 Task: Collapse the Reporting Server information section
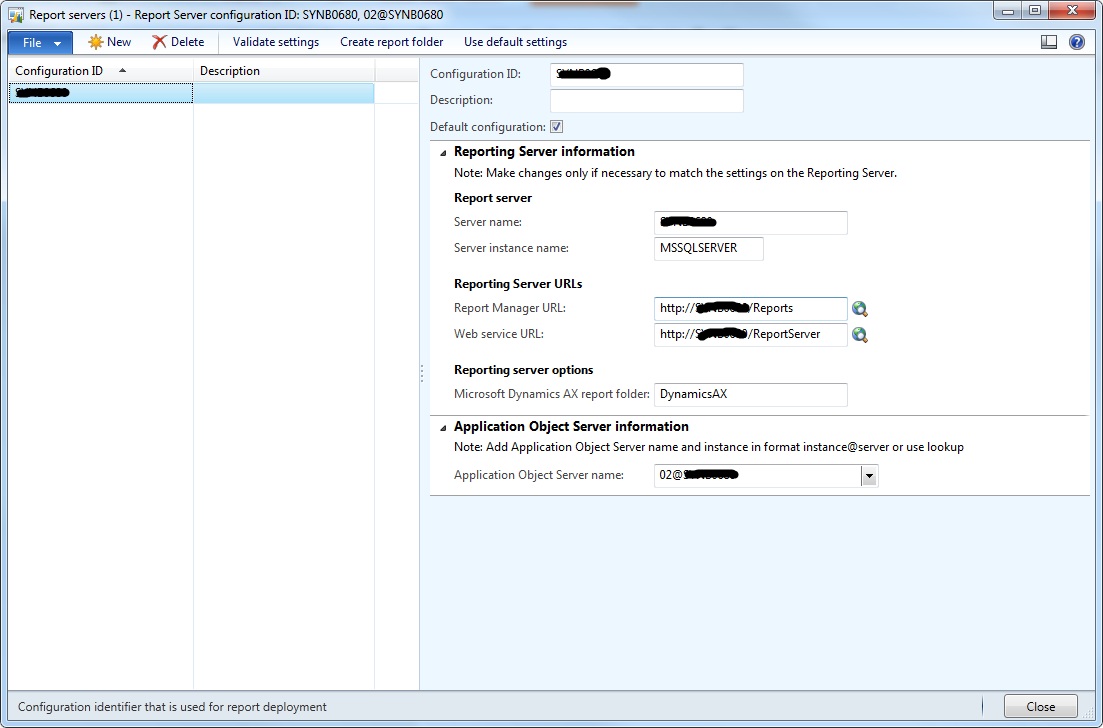pyautogui.click(x=442, y=152)
